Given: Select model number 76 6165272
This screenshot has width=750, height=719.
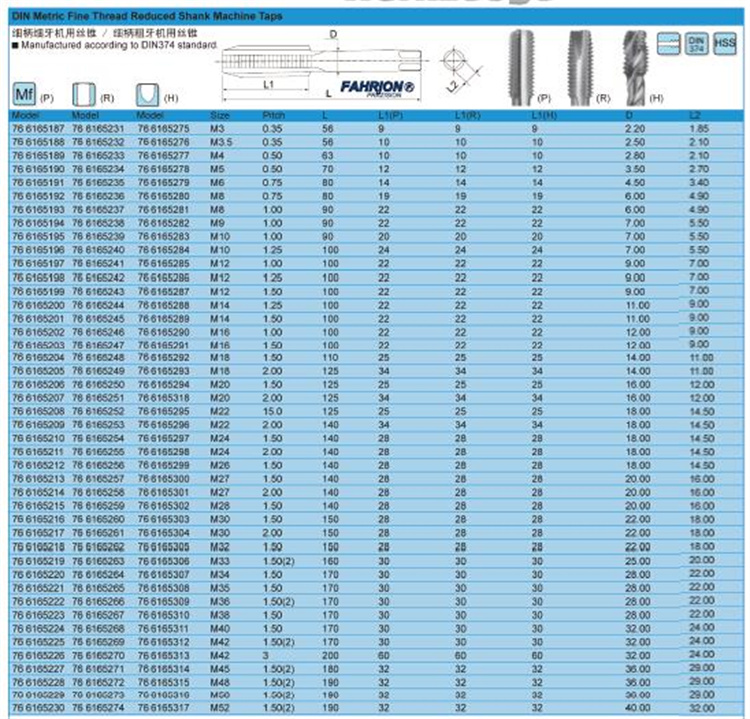Looking at the screenshot, I should pyautogui.click(x=98, y=682).
